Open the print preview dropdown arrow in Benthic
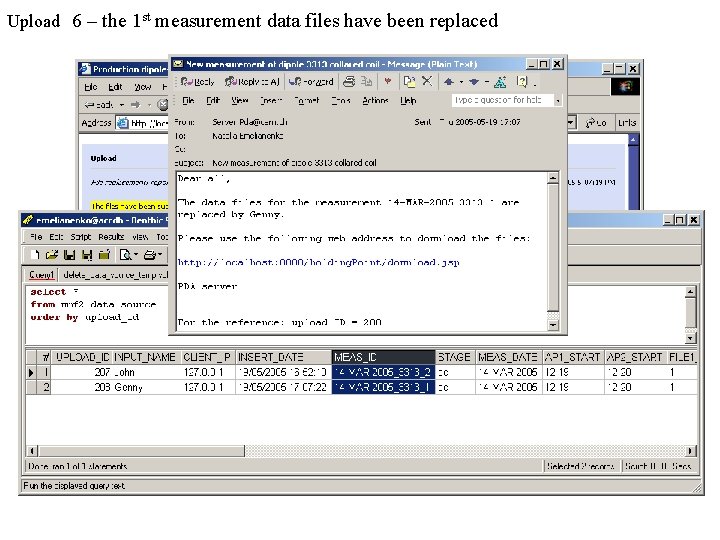This screenshot has width=720, height=540. [136, 254]
